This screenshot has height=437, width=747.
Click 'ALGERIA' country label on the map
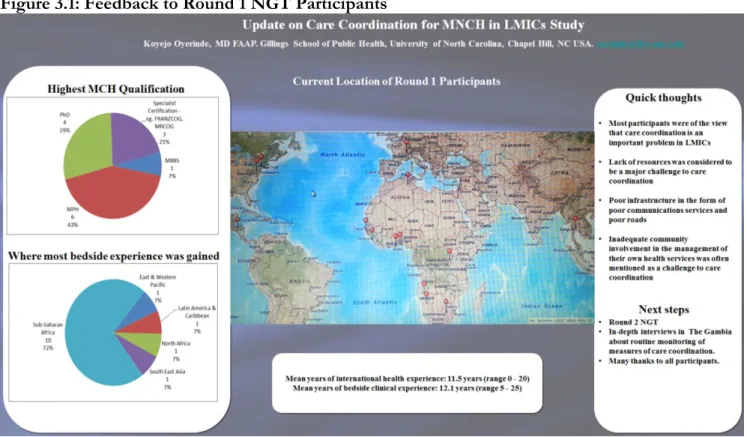pyautogui.click(x=400, y=197)
